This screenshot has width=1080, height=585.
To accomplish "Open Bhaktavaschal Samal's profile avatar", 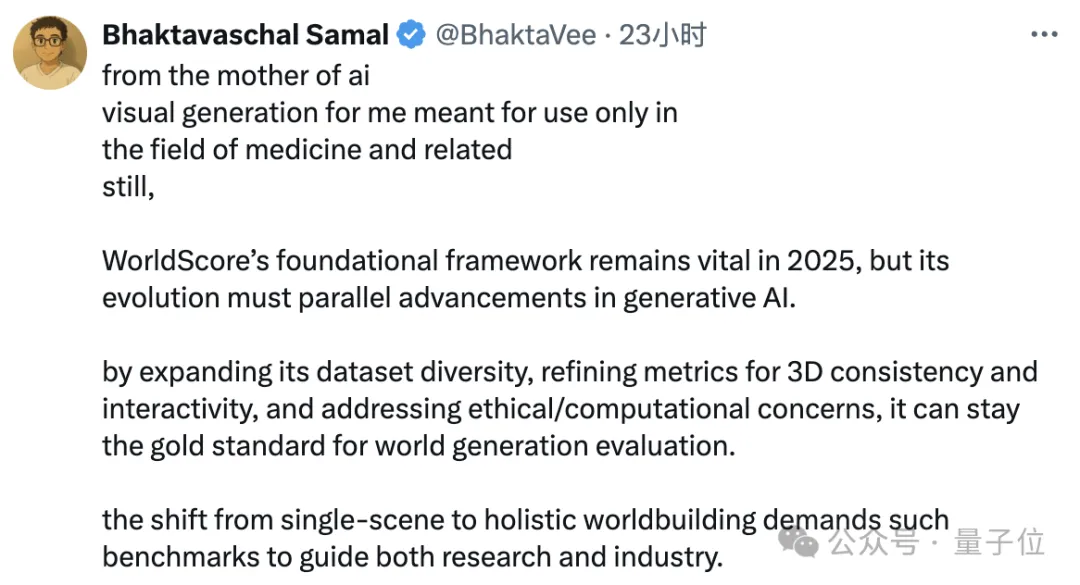I will (x=50, y=52).
